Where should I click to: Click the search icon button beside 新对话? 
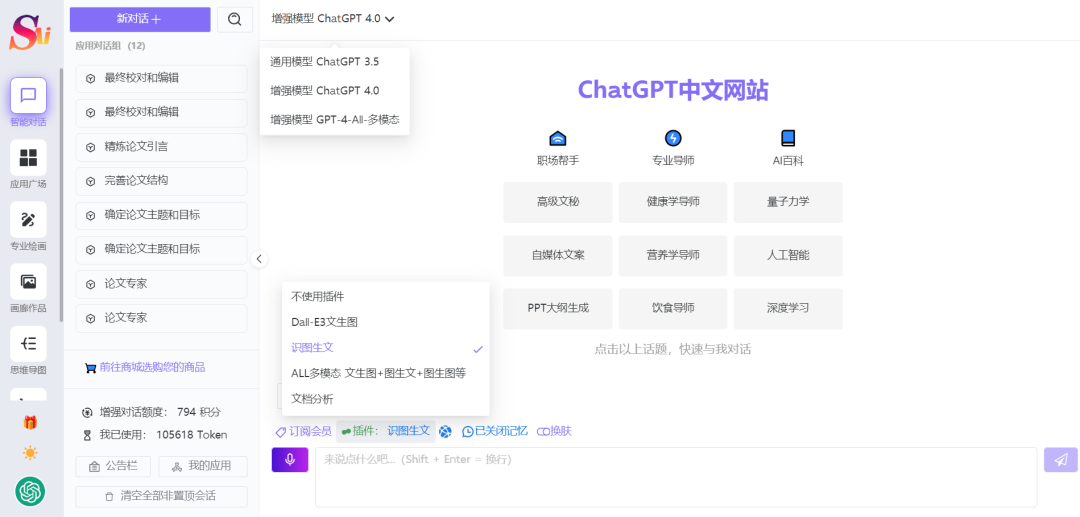(x=235, y=20)
